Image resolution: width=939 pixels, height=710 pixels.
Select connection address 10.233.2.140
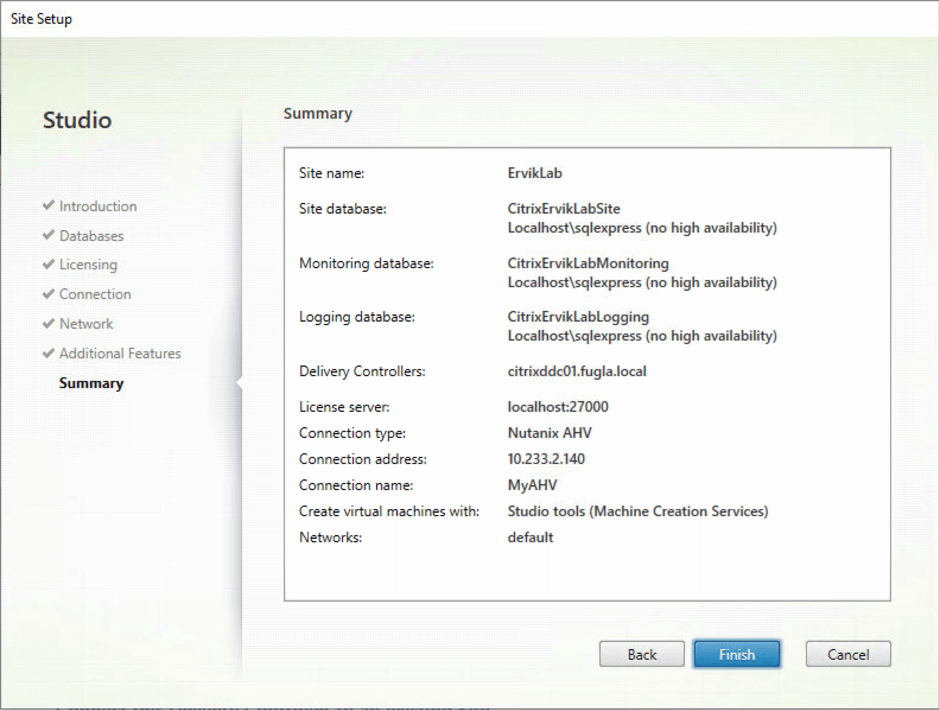pyautogui.click(x=546, y=459)
